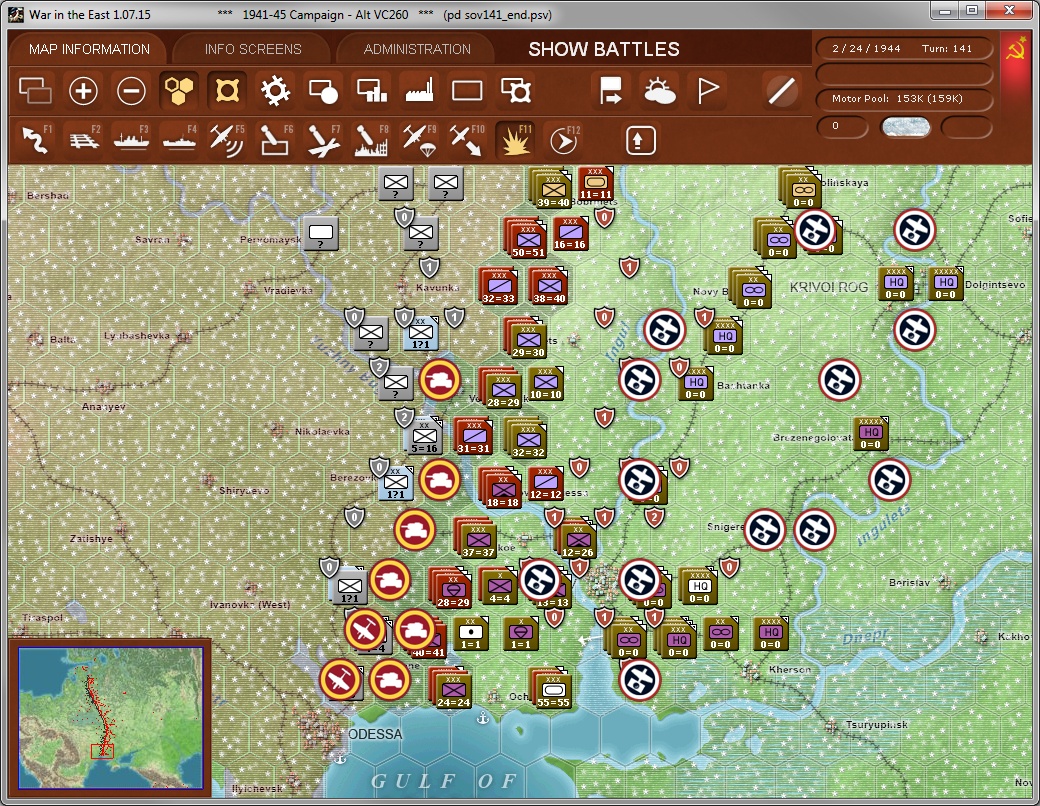The height and width of the screenshot is (806, 1040).
Task: Select the unit stack labeled 39=40
Action: 551,188
